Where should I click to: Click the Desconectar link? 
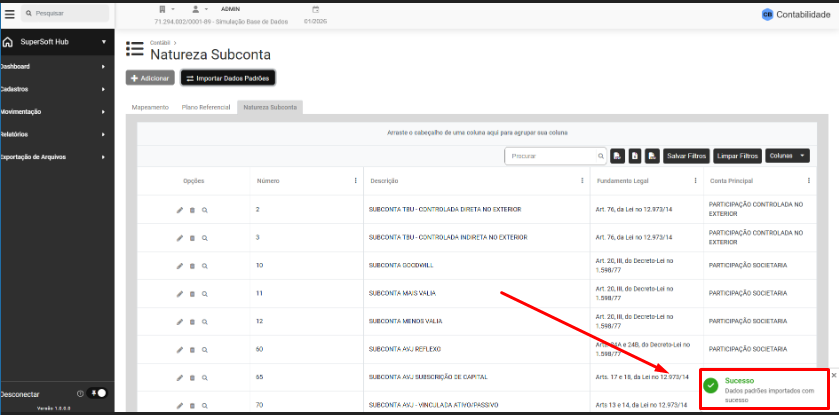coord(20,394)
